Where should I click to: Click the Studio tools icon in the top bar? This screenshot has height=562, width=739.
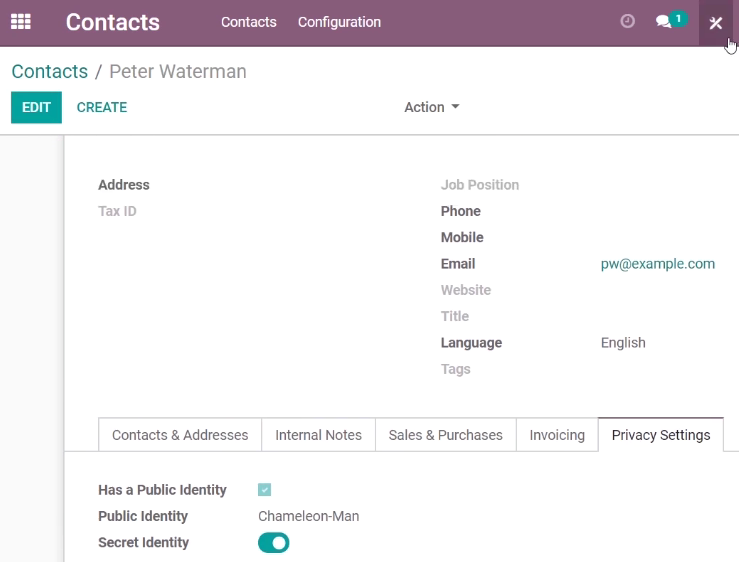click(x=715, y=23)
